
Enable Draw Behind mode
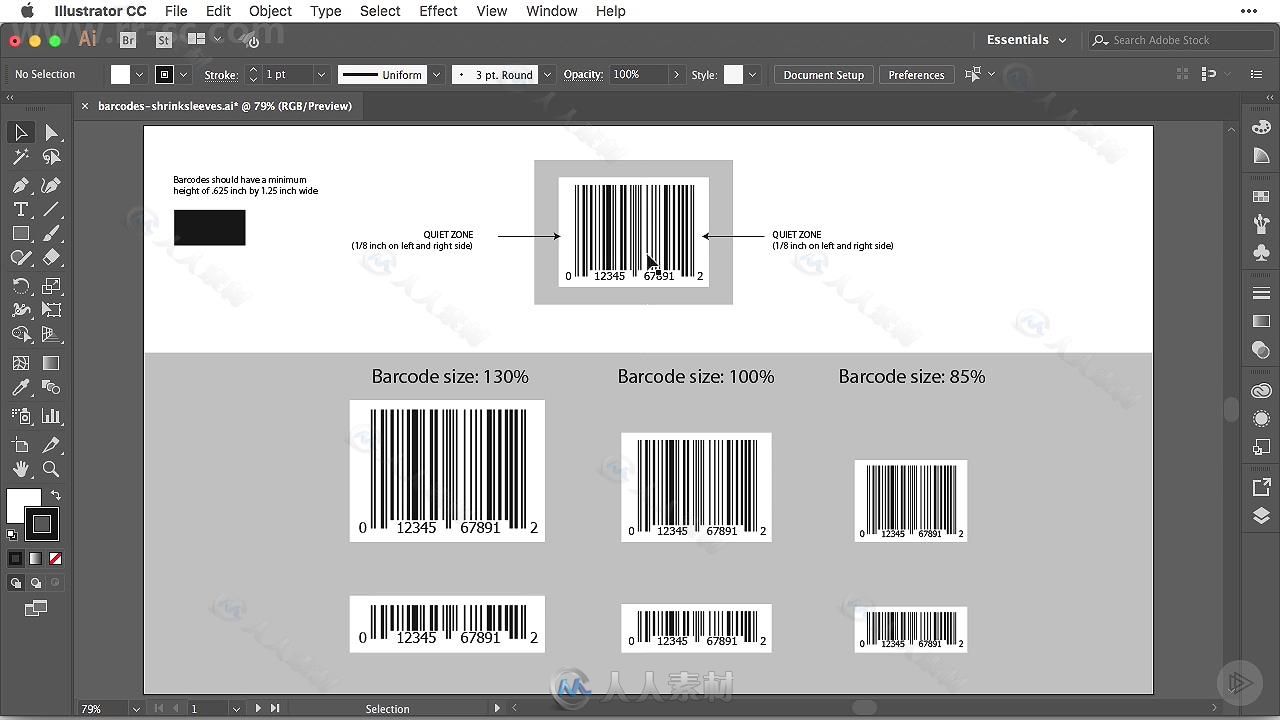click(36, 583)
